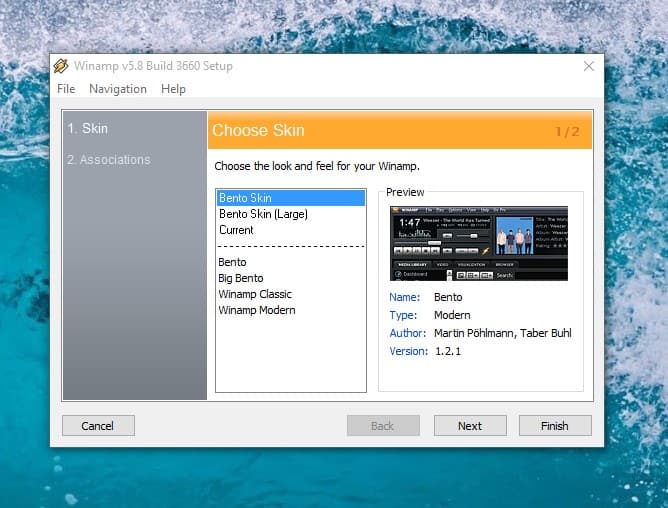Go to the Skin step in sidebar

[88, 129]
